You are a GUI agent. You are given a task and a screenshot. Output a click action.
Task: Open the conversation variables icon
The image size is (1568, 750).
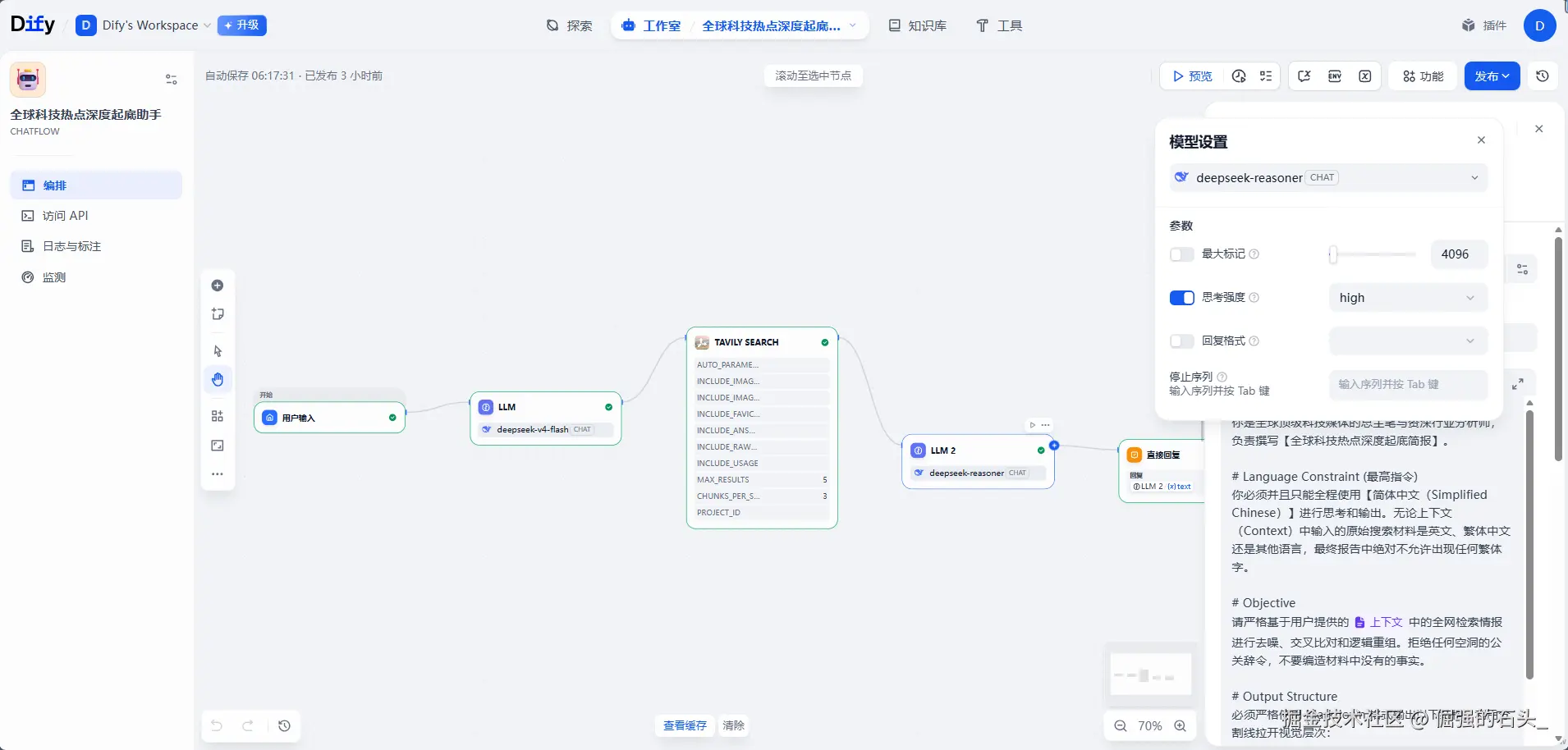1304,76
